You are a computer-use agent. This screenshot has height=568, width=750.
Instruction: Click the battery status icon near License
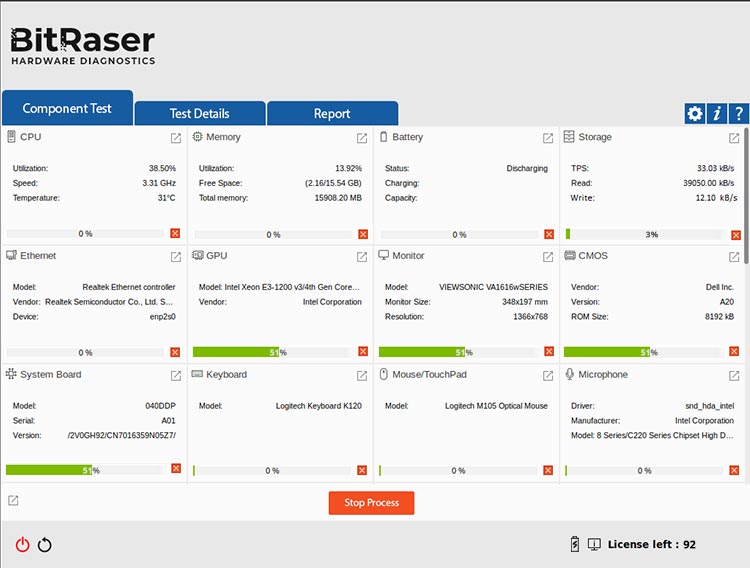(x=574, y=544)
